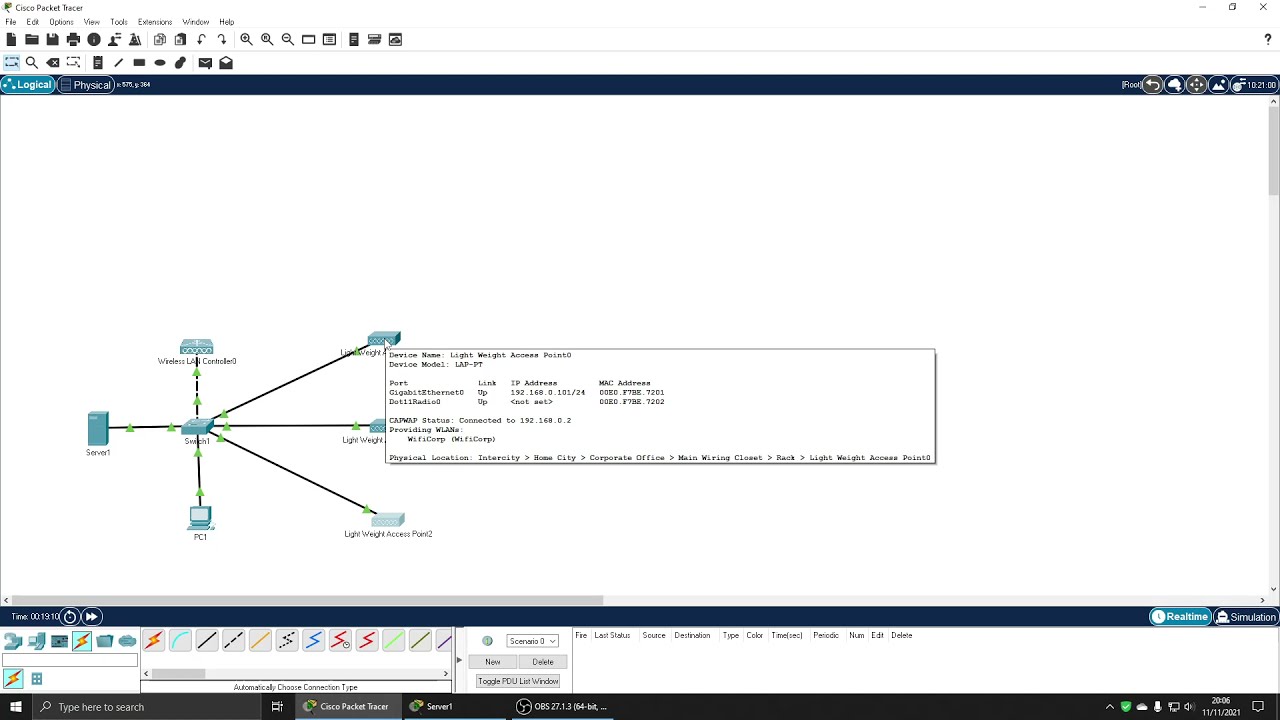
Task: Open the Extensions menu
Action: click(155, 22)
